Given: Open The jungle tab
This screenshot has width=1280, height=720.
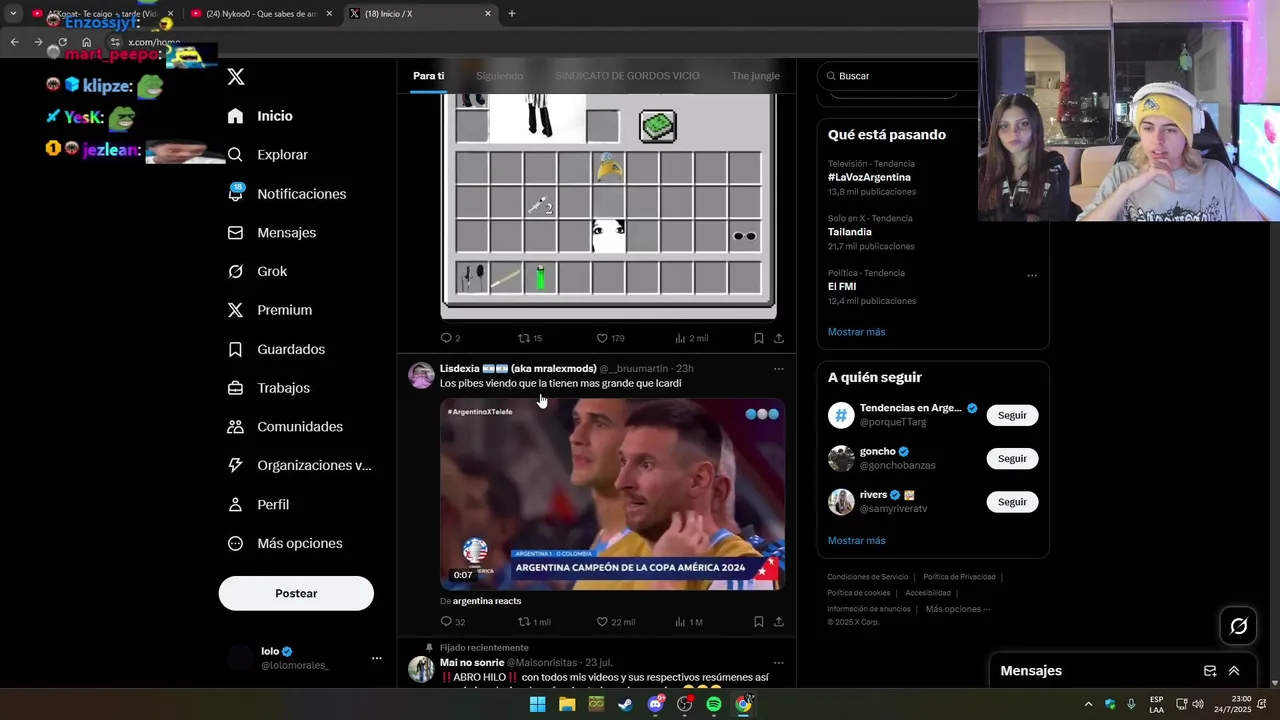Looking at the screenshot, I should (x=755, y=76).
